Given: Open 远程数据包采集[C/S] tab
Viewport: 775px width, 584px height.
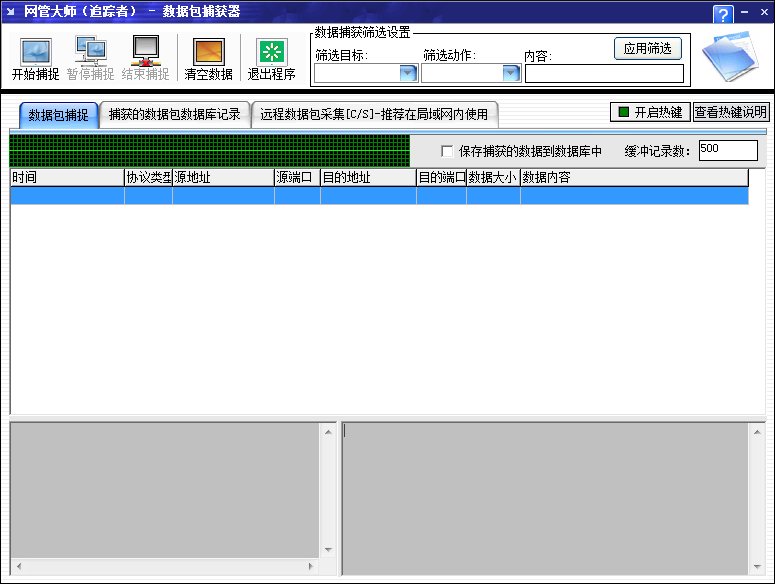Looking at the screenshot, I should [x=374, y=115].
